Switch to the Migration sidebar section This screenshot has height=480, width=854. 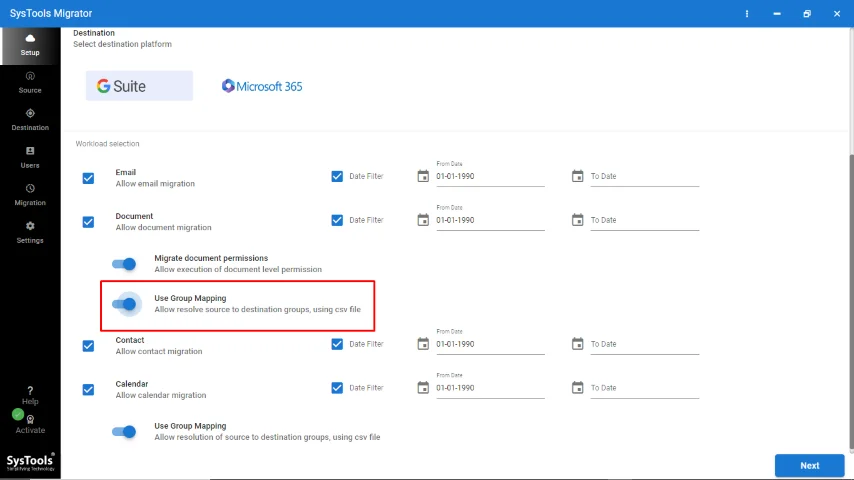pyautogui.click(x=30, y=195)
